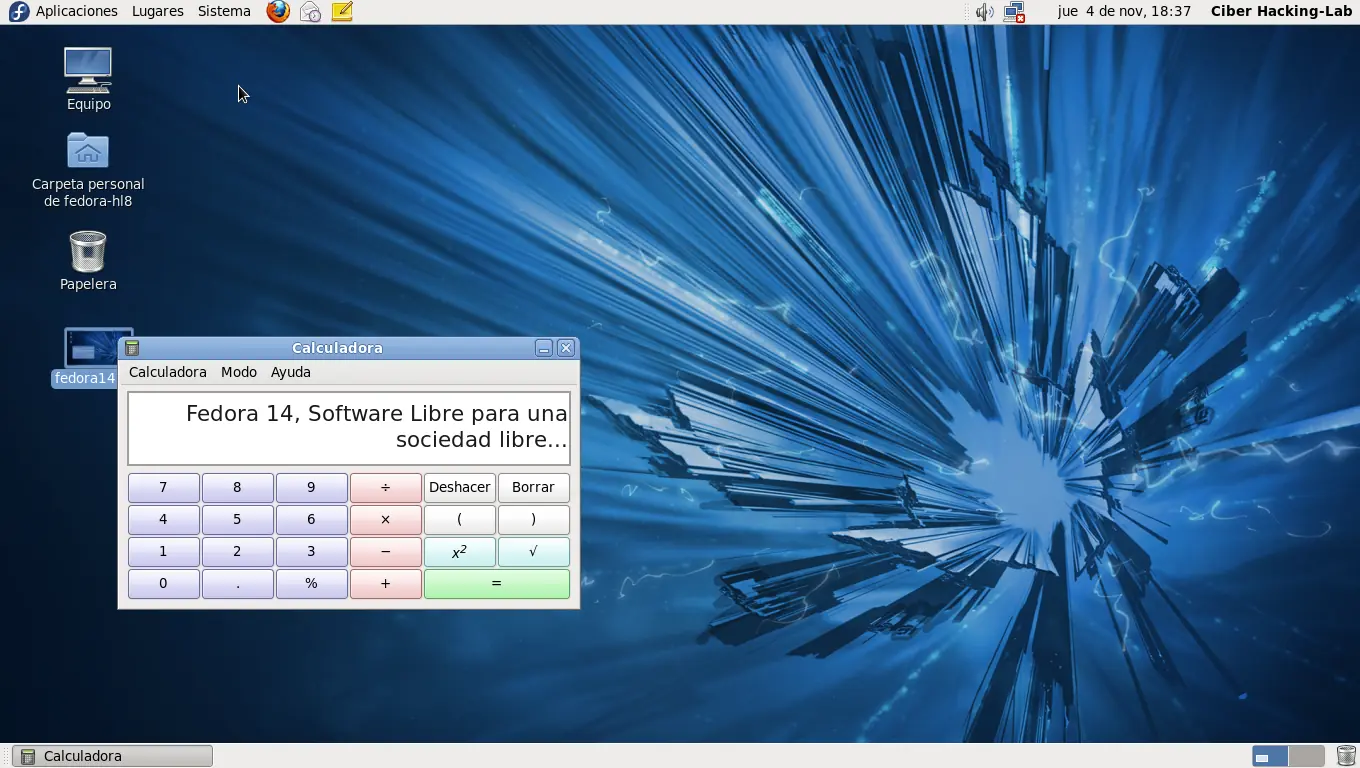Click the number 4 key
The image size is (1360, 768).
tap(164, 520)
